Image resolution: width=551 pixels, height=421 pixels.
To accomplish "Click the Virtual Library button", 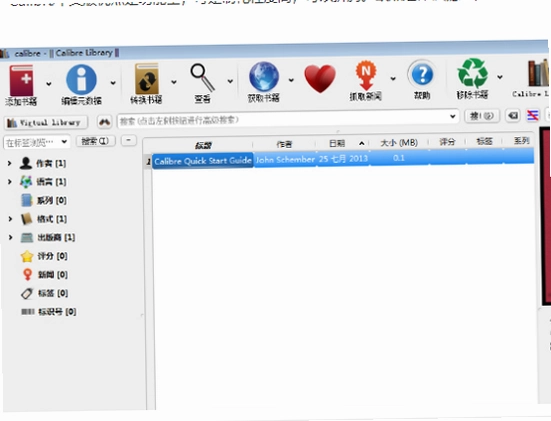I will pyautogui.click(x=45, y=123).
